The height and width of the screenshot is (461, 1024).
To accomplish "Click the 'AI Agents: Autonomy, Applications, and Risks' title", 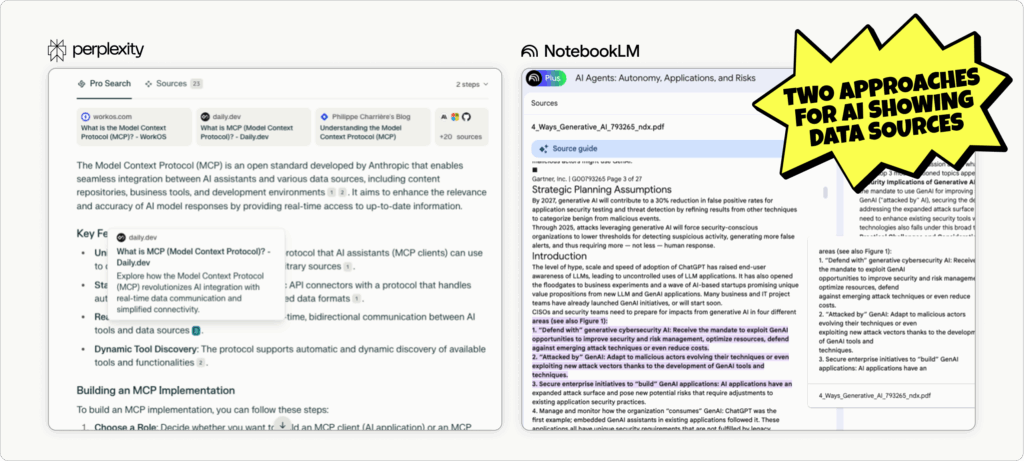I will (x=665, y=78).
